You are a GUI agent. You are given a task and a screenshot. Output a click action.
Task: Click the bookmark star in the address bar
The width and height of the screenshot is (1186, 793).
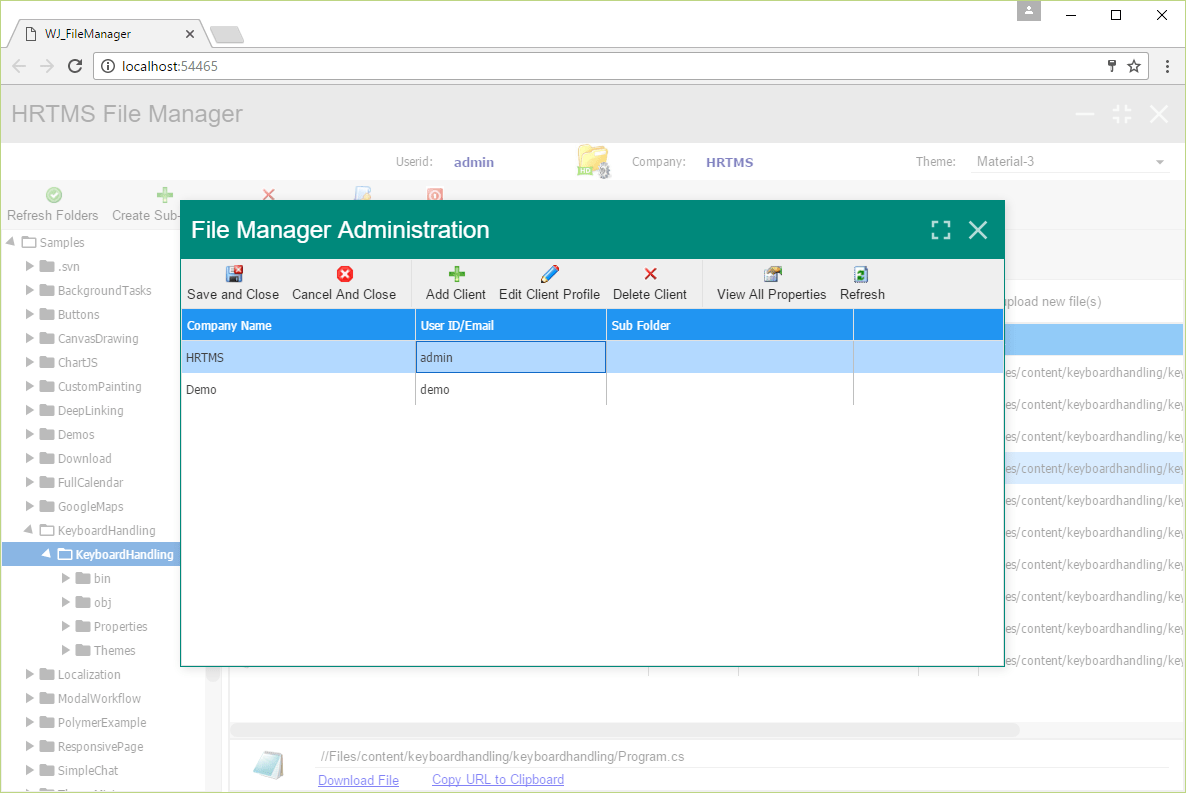pyautogui.click(x=1135, y=65)
